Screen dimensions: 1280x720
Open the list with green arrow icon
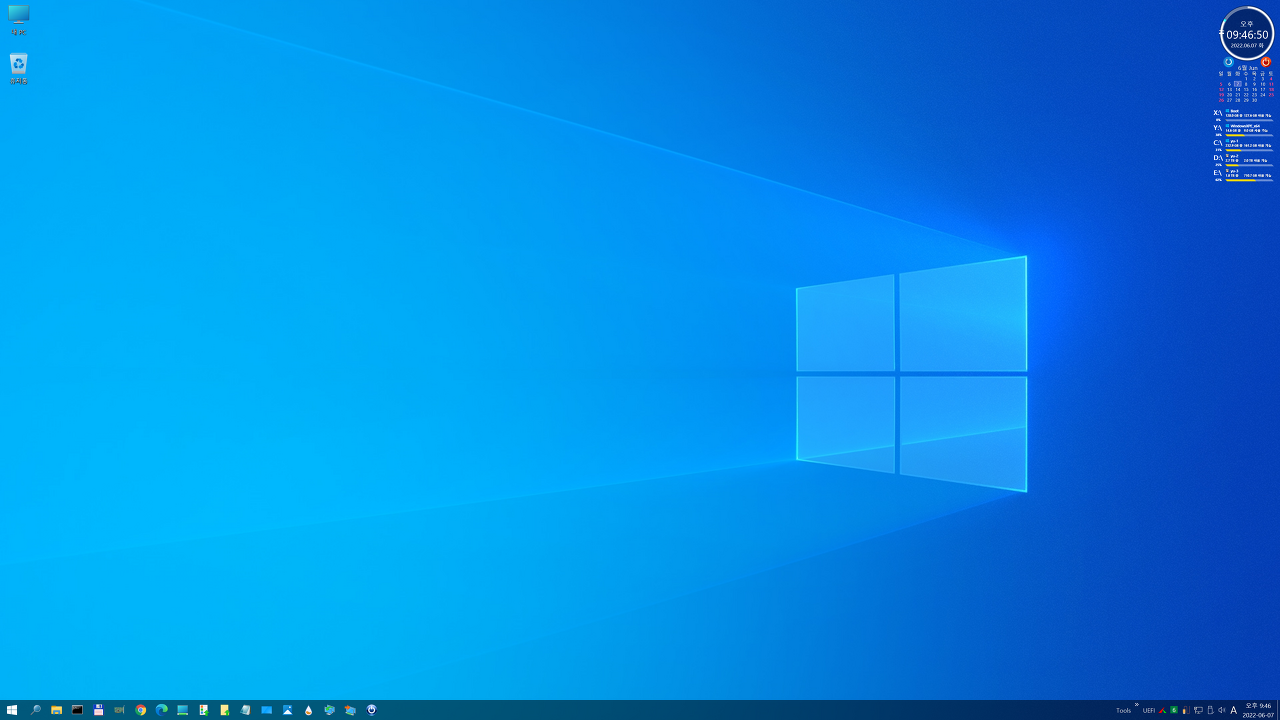203,710
